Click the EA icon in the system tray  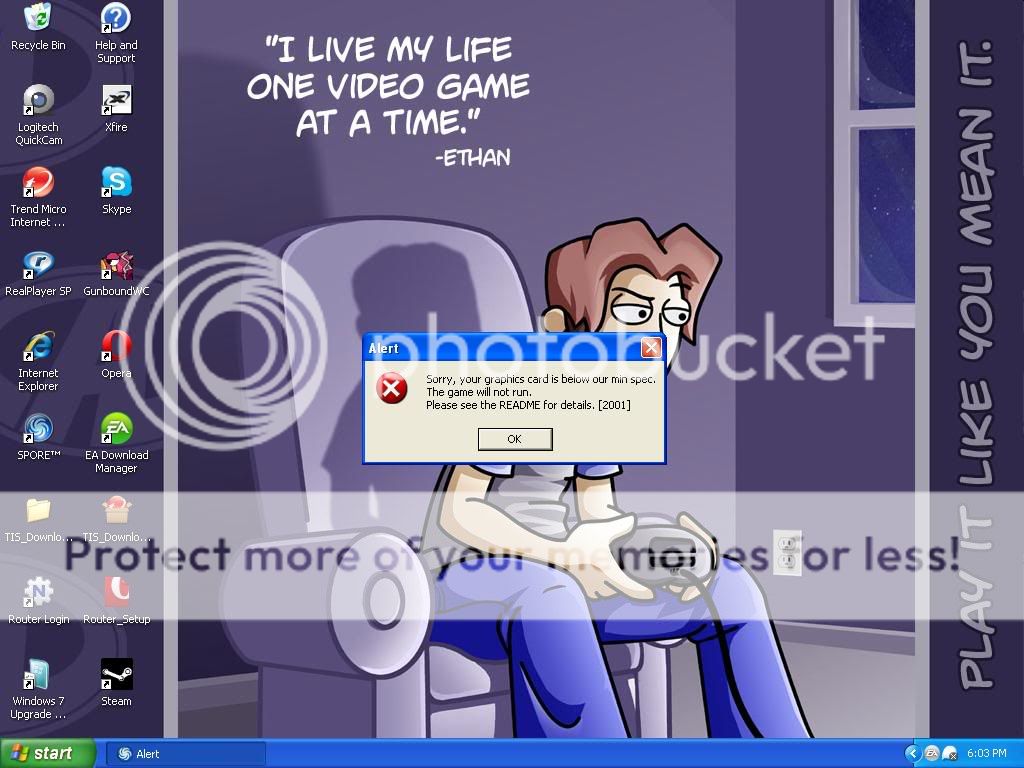pos(932,754)
